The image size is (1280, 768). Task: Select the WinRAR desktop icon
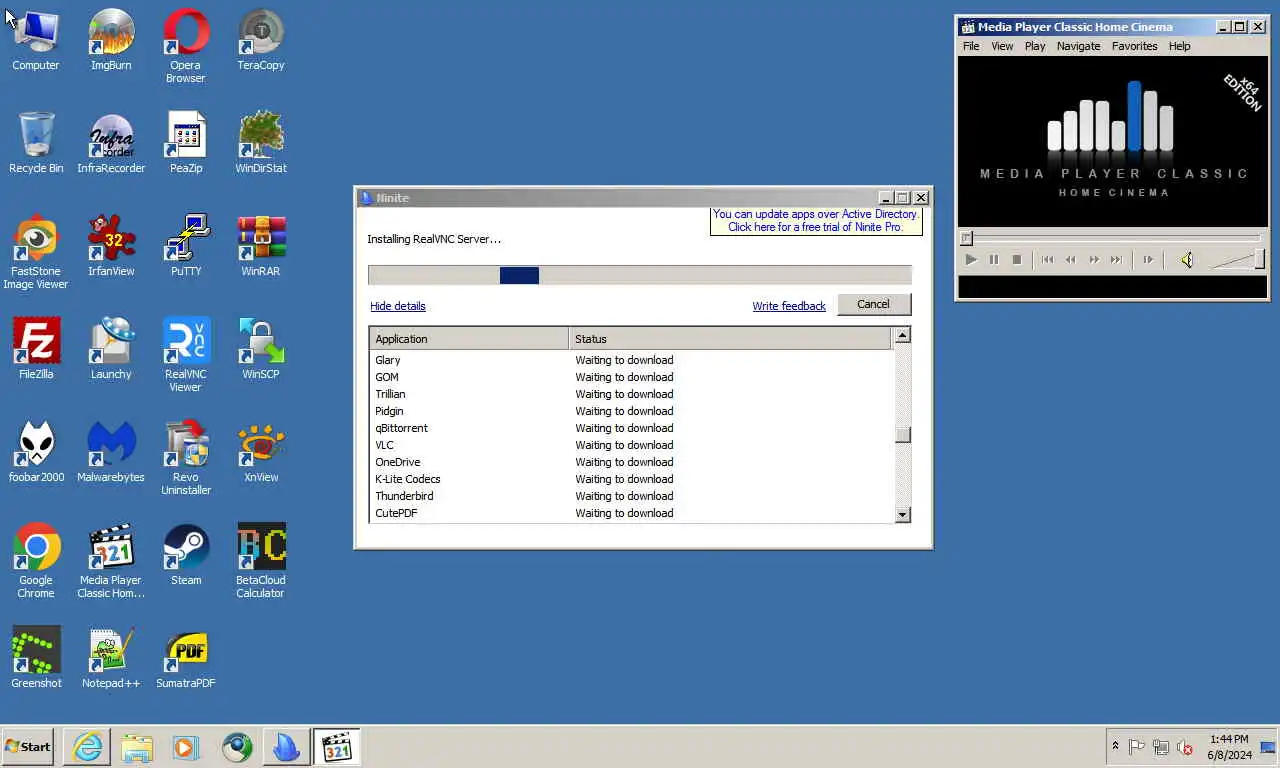tap(261, 246)
